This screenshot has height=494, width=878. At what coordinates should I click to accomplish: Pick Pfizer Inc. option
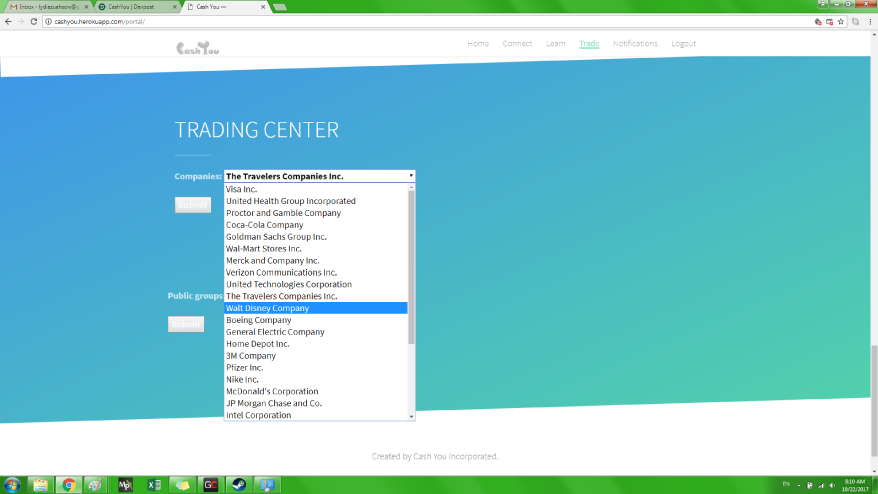(x=316, y=367)
